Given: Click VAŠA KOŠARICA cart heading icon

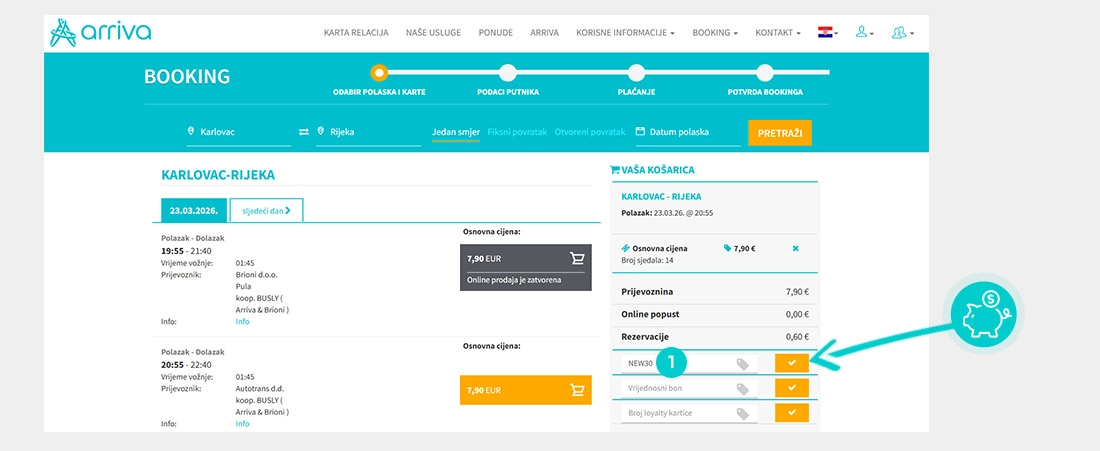Looking at the screenshot, I should click(x=615, y=170).
